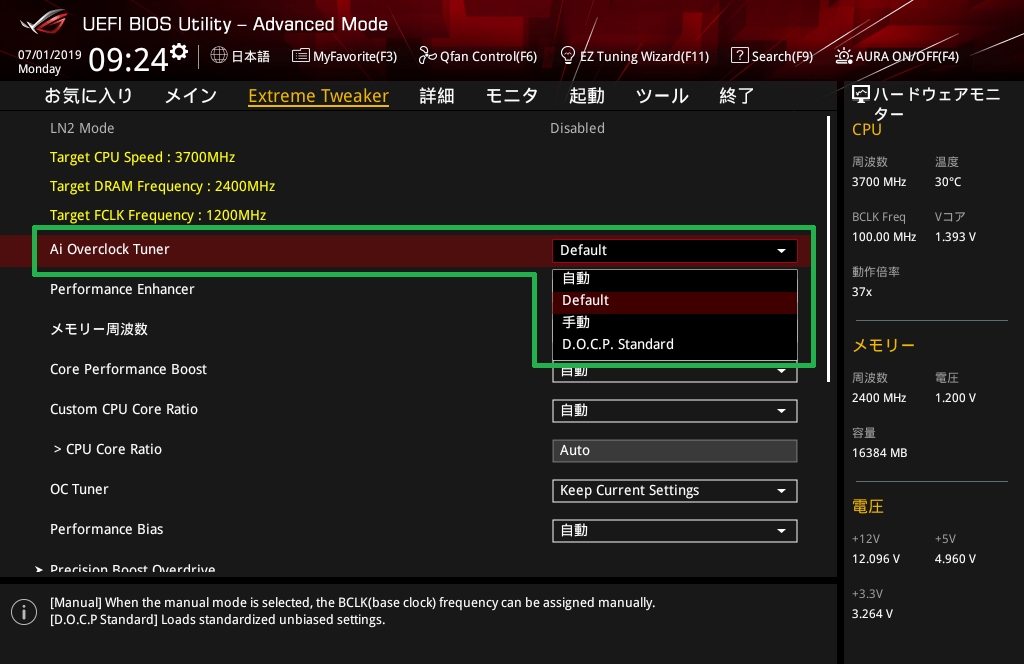Click +3.3V 3.264 V reading
Image resolution: width=1024 pixels, height=664 pixels.
coord(872,614)
